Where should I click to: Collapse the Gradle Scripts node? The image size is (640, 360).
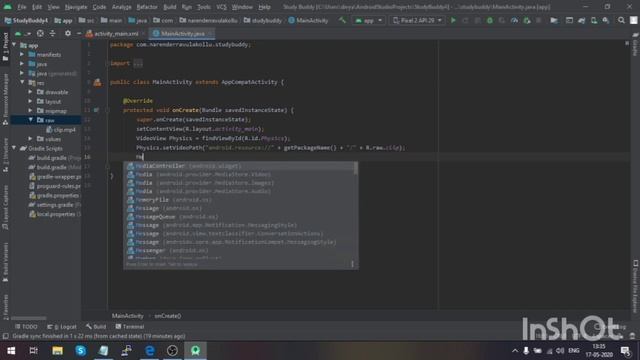15,148
